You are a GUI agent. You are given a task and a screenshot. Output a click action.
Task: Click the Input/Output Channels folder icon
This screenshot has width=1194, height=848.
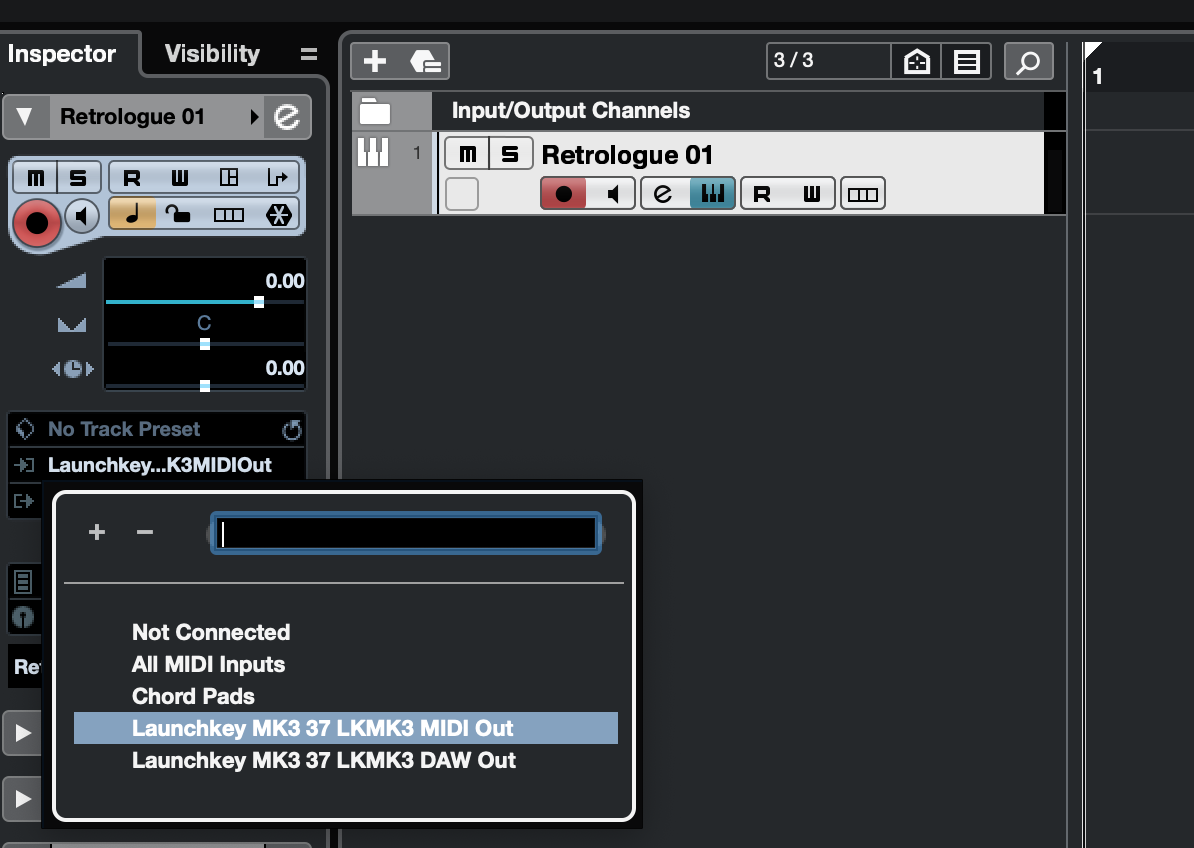[375, 111]
